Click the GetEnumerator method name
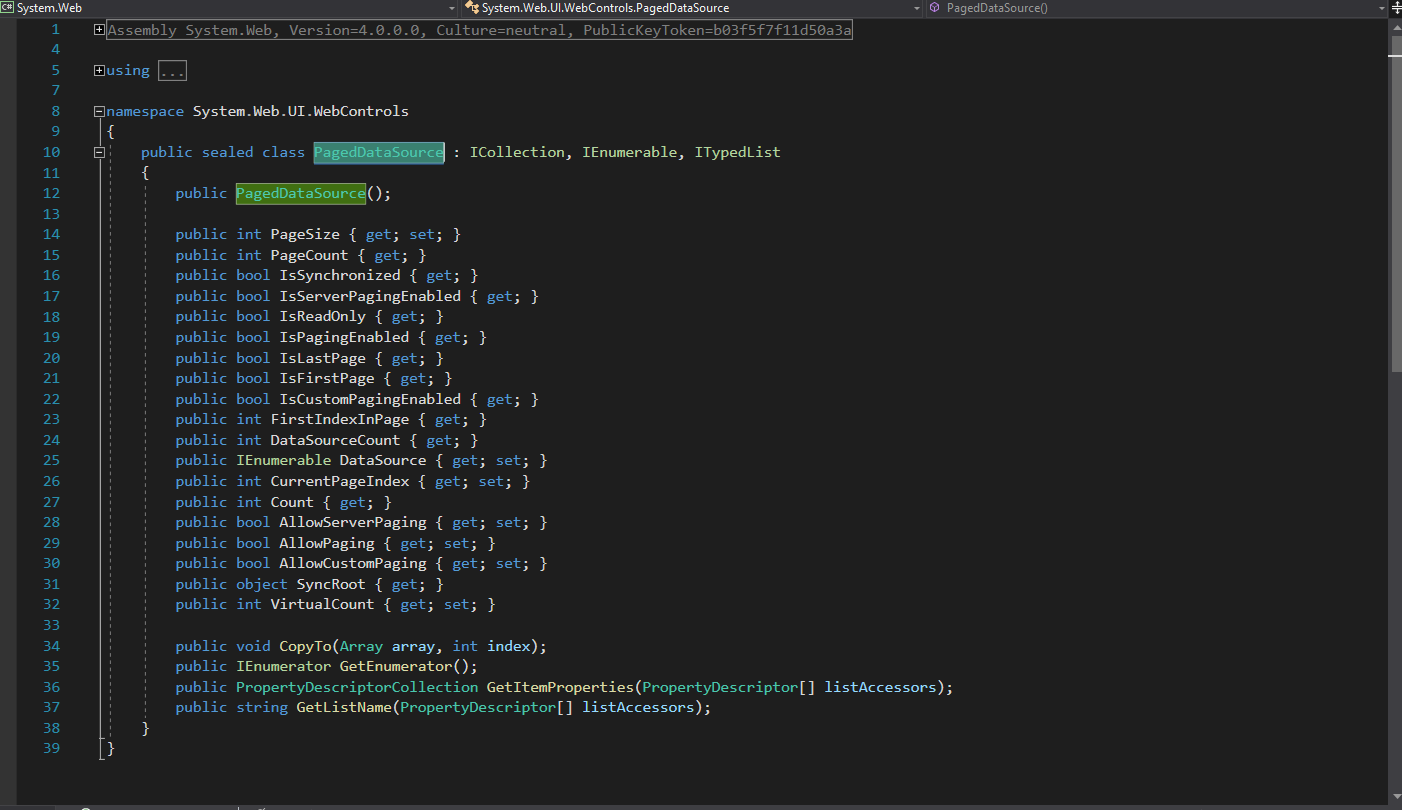Image resolution: width=1402 pixels, height=810 pixels. coord(396,666)
